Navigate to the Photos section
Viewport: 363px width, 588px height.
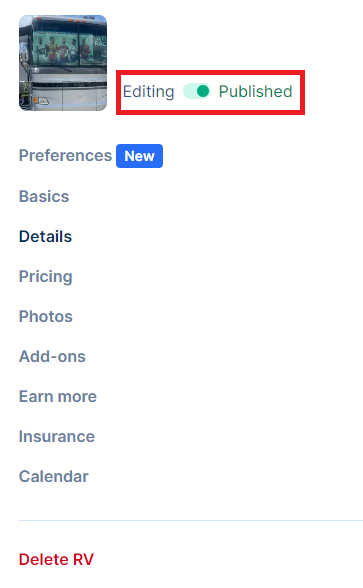pyautogui.click(x=46, y=316)
